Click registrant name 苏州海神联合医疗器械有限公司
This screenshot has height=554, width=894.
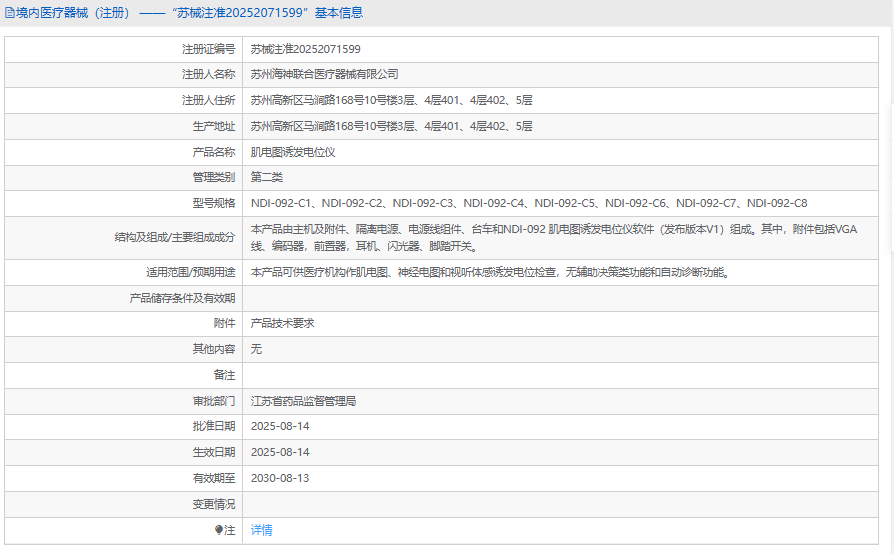(x=324, y=75)
